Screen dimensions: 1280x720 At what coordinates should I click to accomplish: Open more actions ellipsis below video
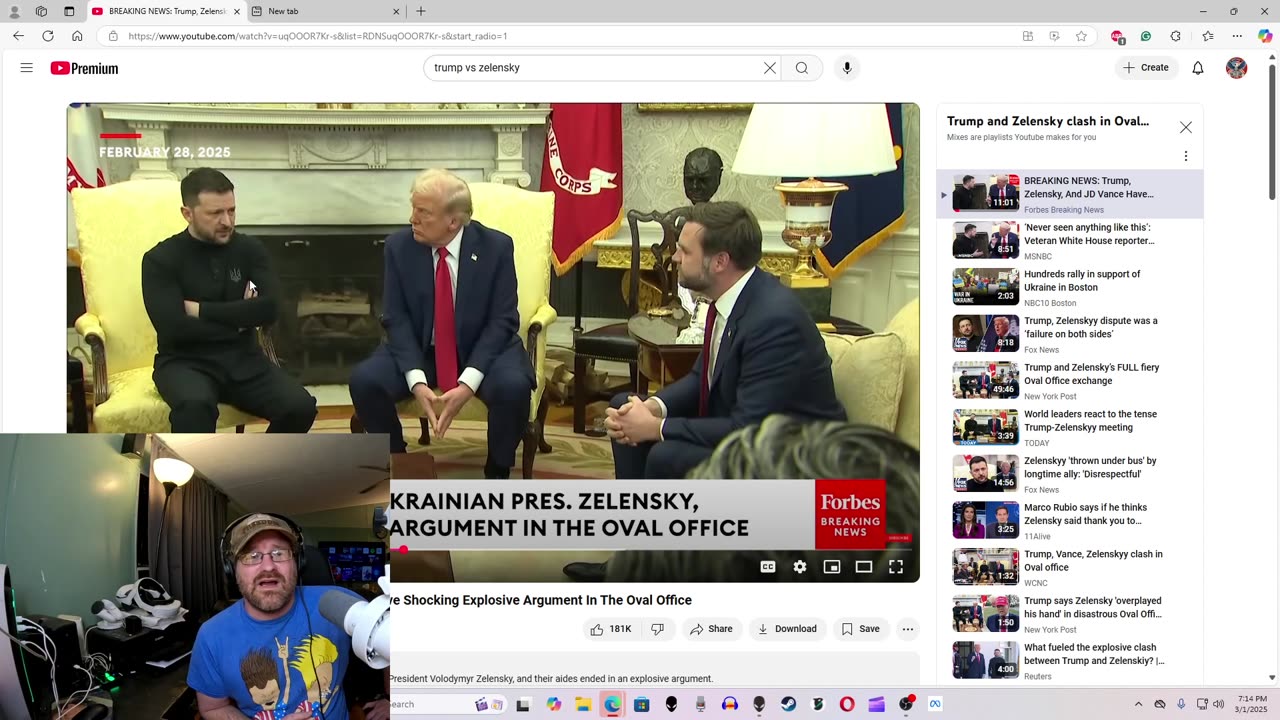pyautogui.click(x=908, y=629)
